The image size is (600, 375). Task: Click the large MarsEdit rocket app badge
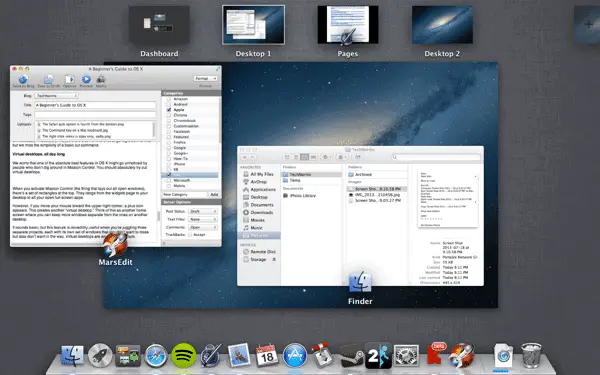115,245
